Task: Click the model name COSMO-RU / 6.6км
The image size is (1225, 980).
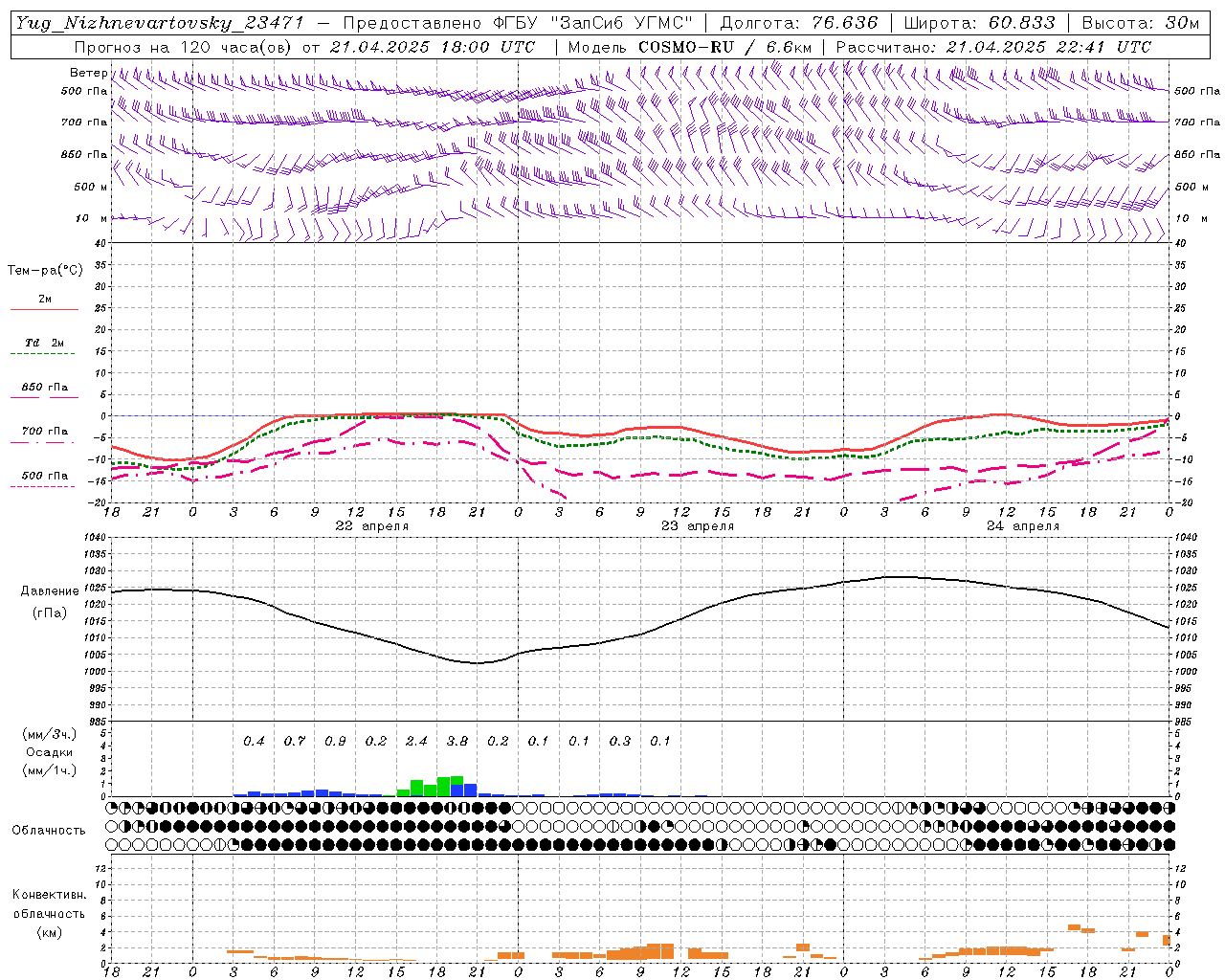Action: click(x=725, y=47)
